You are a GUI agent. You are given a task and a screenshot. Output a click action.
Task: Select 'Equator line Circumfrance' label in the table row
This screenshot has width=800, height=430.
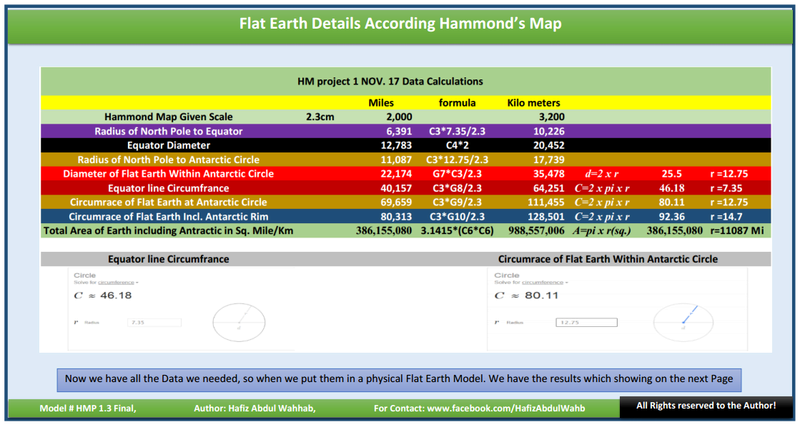coord(168,188)
